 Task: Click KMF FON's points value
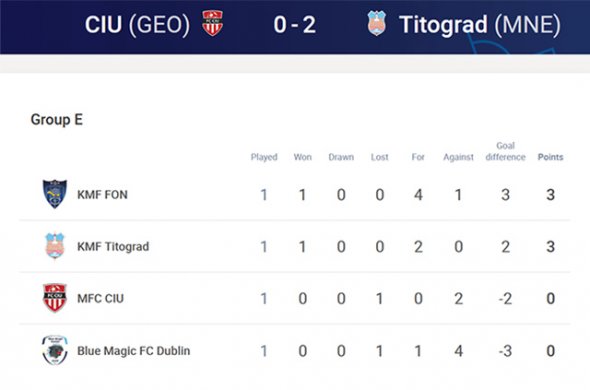pos(550,195)
